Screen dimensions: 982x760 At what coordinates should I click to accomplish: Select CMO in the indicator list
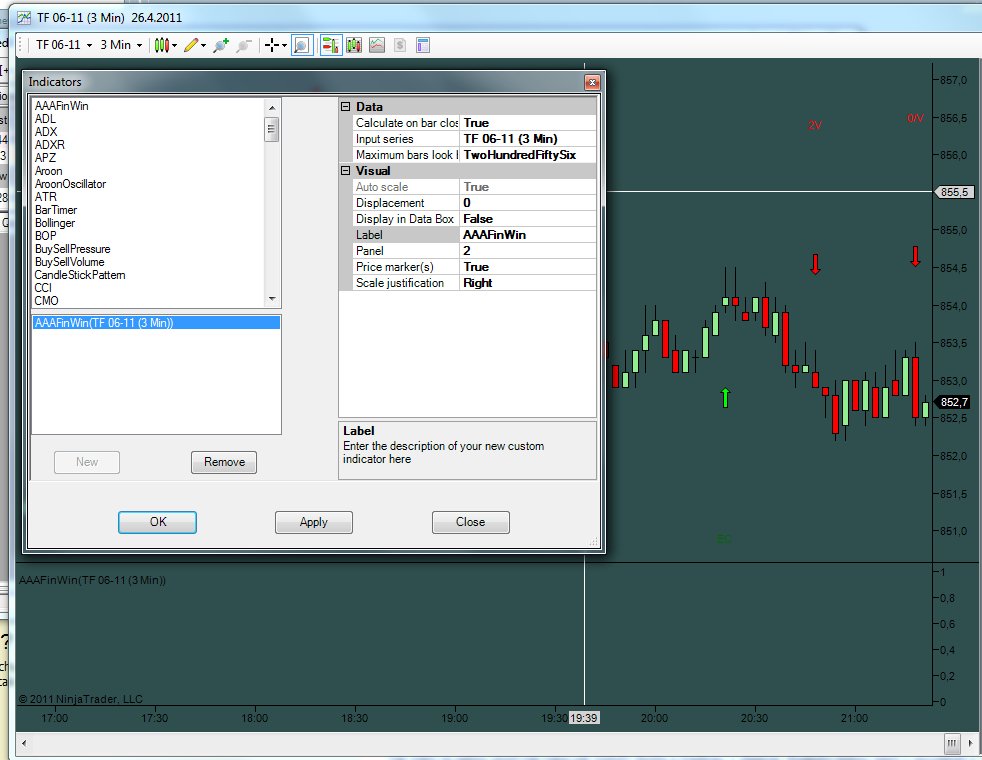pos(46,301)
